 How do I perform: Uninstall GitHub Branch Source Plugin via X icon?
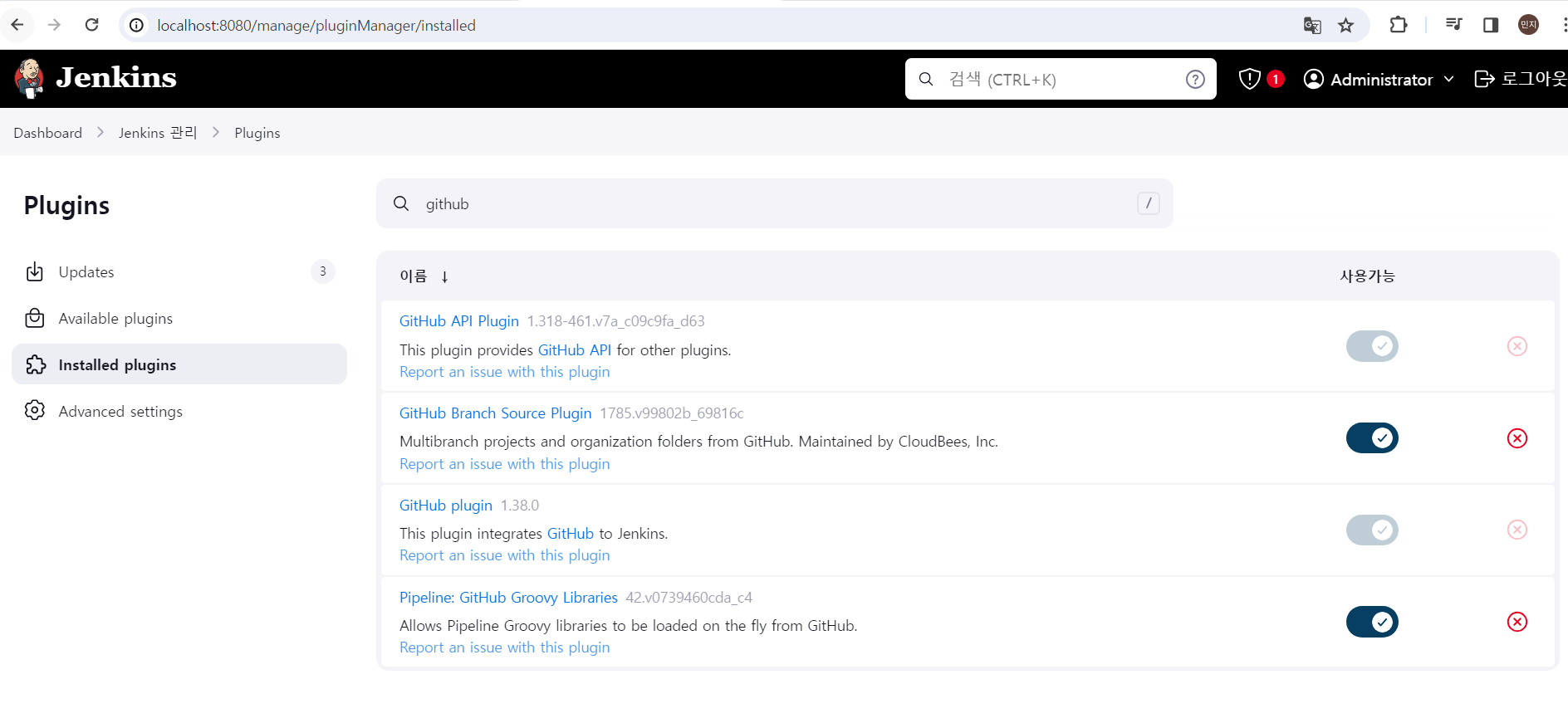coord(1517,438)
